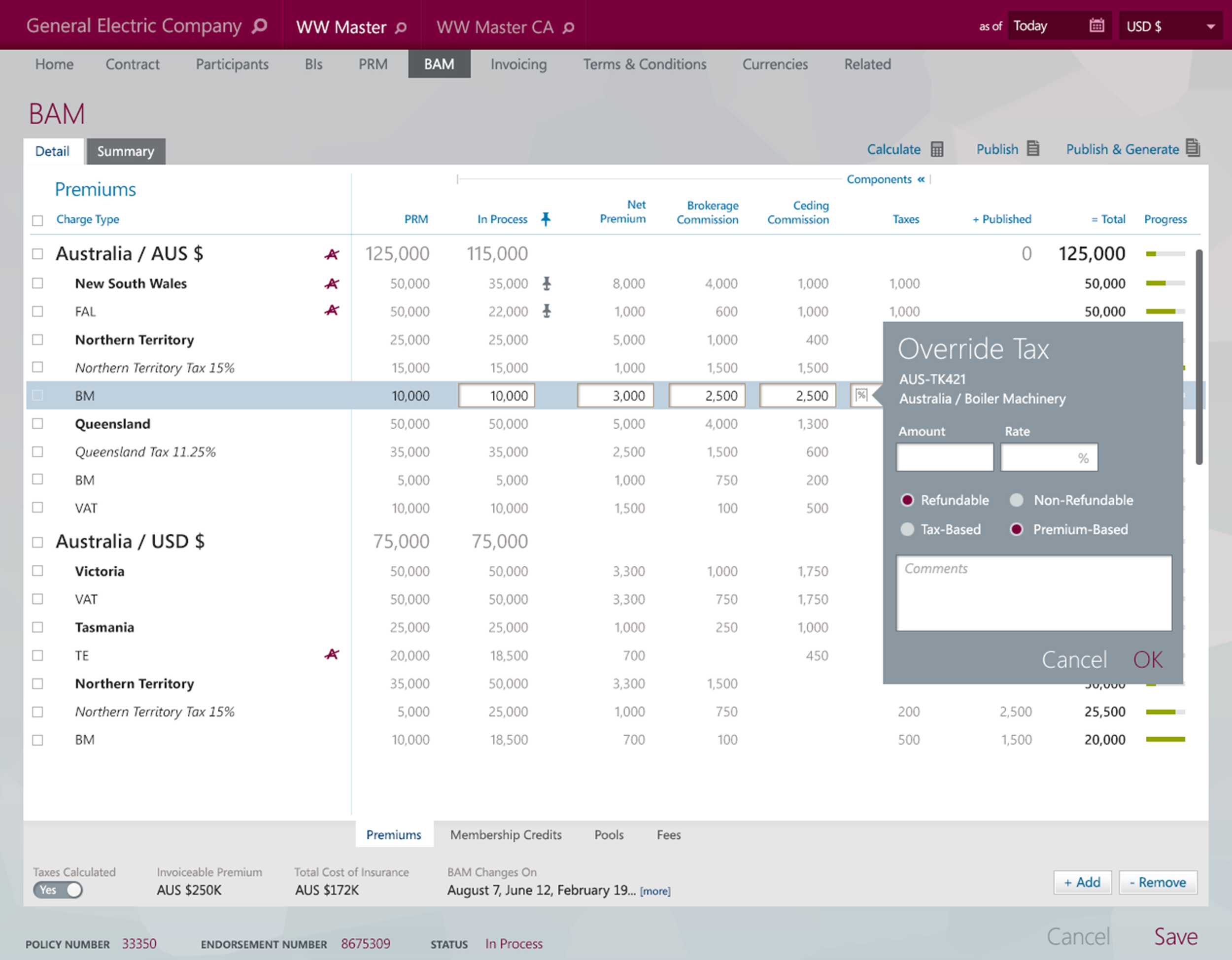Image resolution: width=1232 pixels, height=960 pixels.
Task: Click the Amount input field
Action: 944,457
